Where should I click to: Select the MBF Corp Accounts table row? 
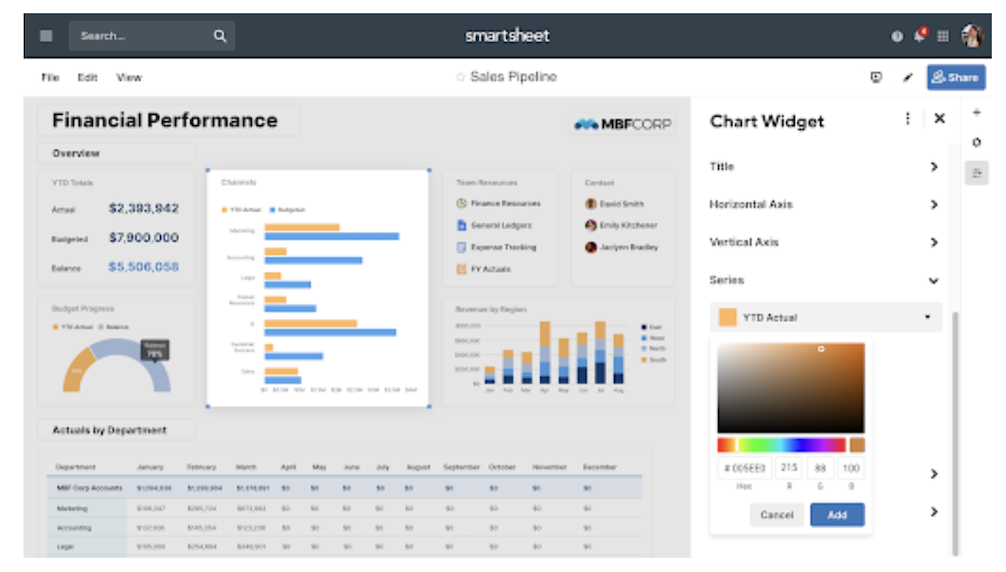pyautogui.click(x=344, y=488)
